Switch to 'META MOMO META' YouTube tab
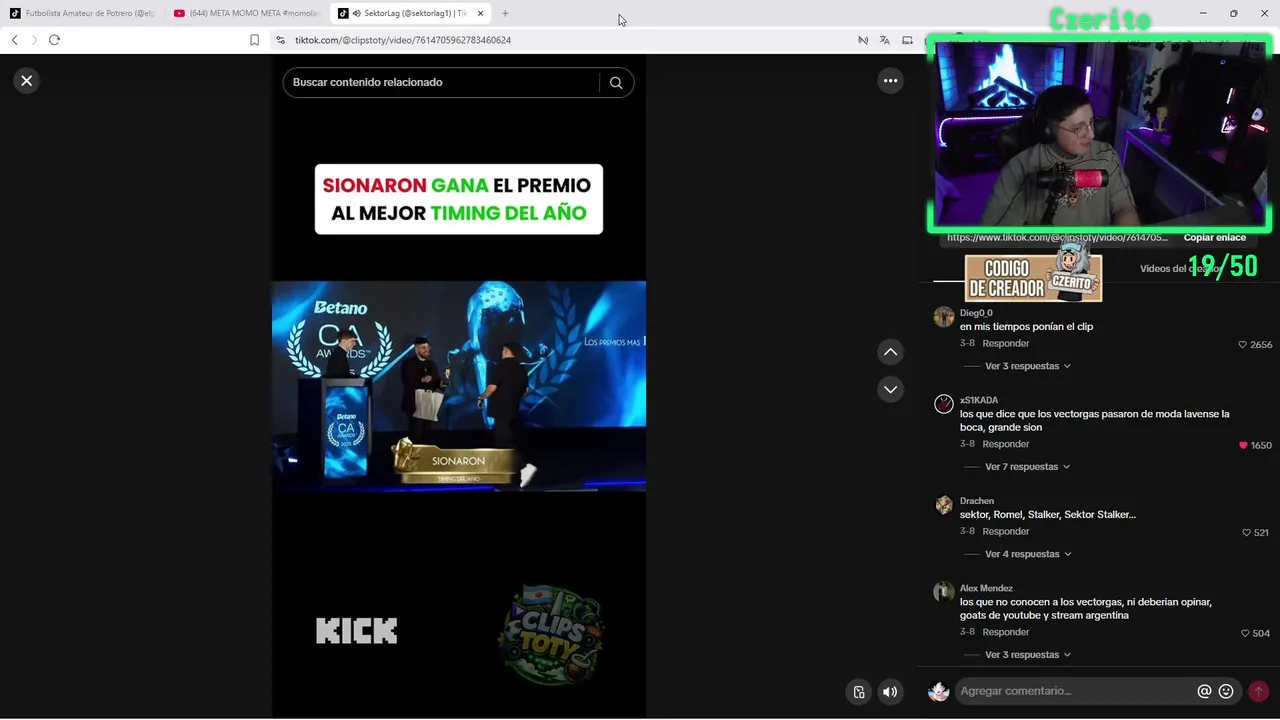The image size is (1280, 720). pos(247,13)
